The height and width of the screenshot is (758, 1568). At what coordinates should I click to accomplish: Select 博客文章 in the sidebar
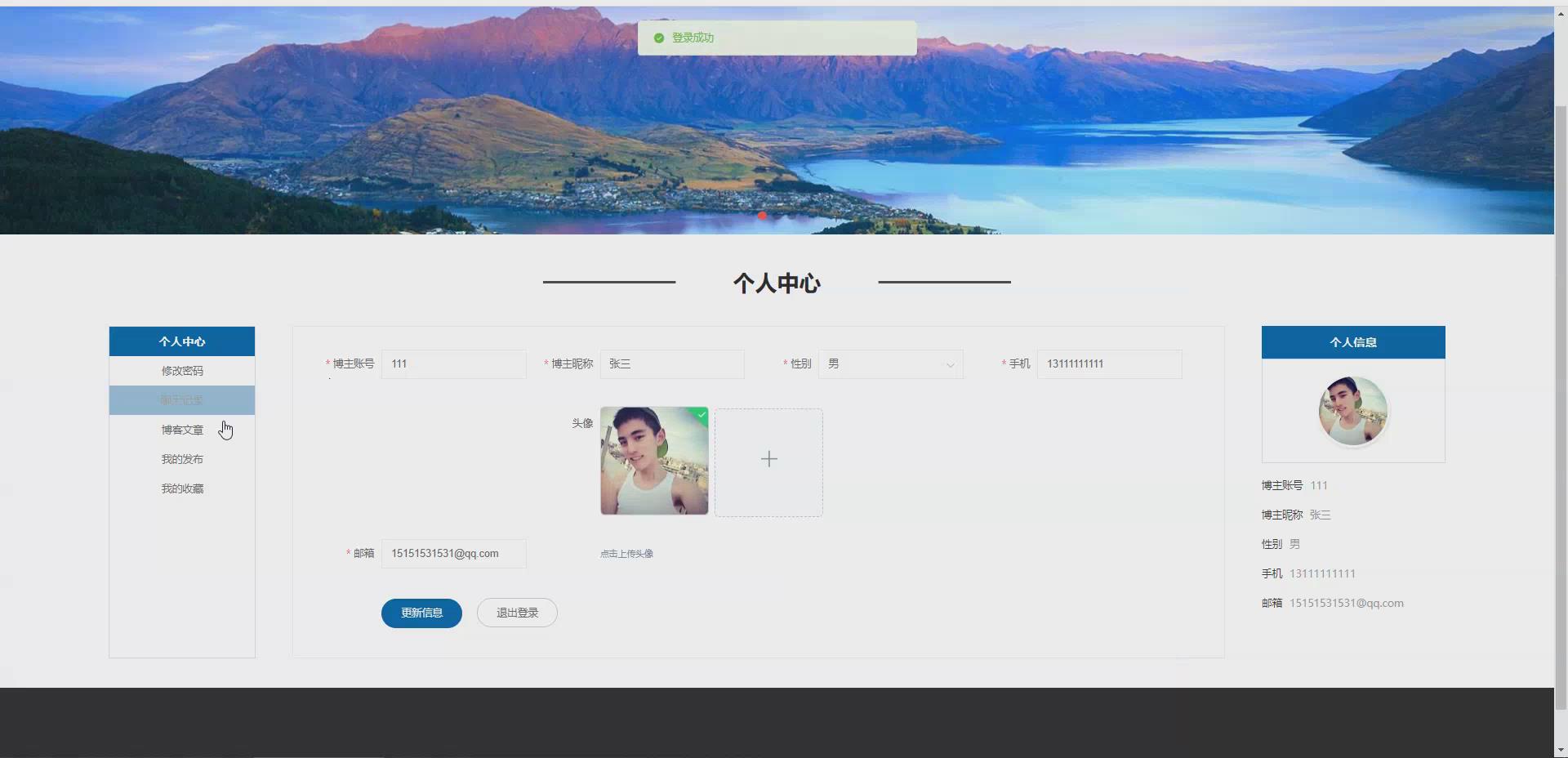tap(181, 429)
